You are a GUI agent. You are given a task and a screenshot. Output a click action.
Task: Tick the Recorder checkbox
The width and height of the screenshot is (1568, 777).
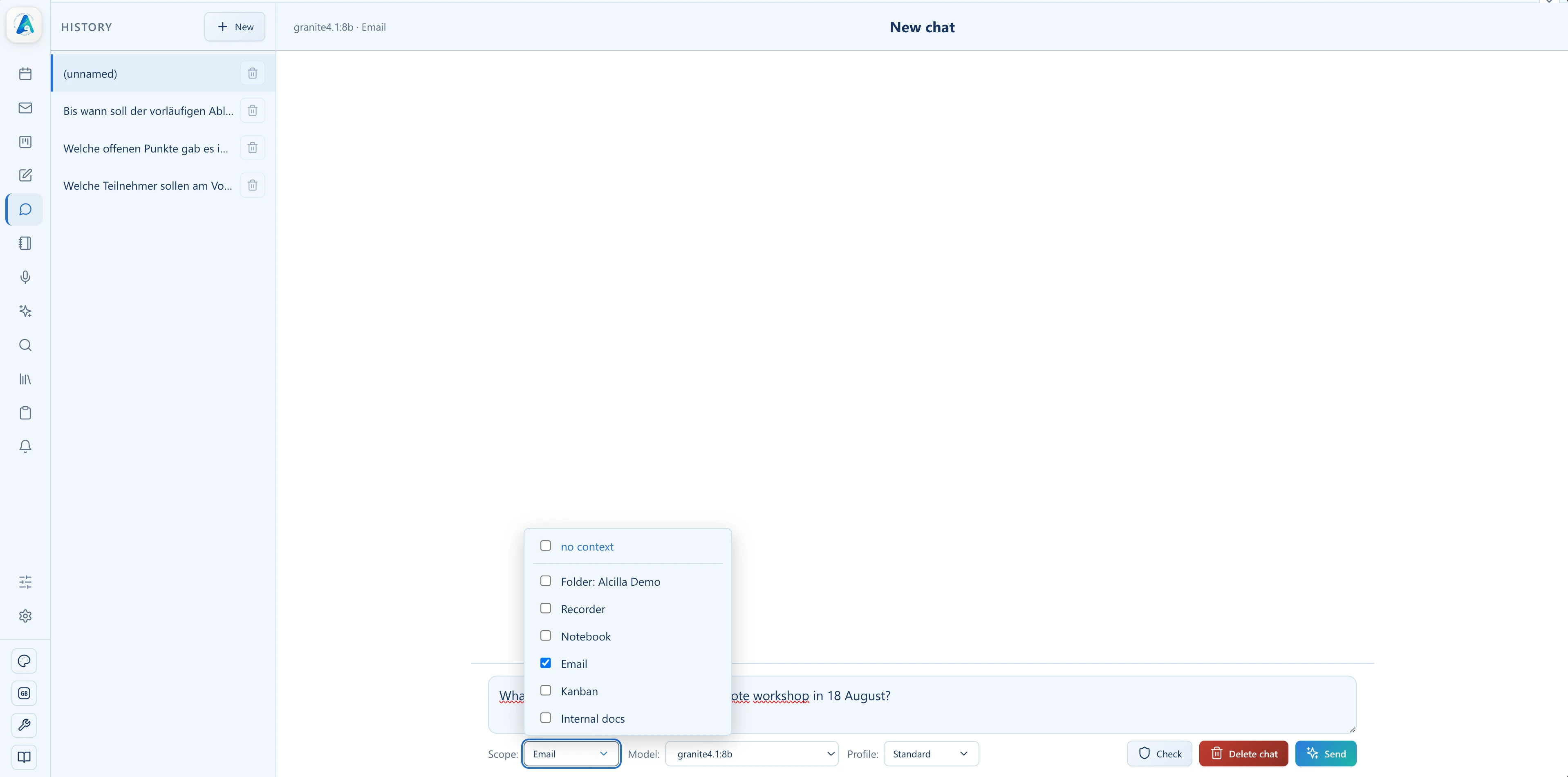(545, 609)
